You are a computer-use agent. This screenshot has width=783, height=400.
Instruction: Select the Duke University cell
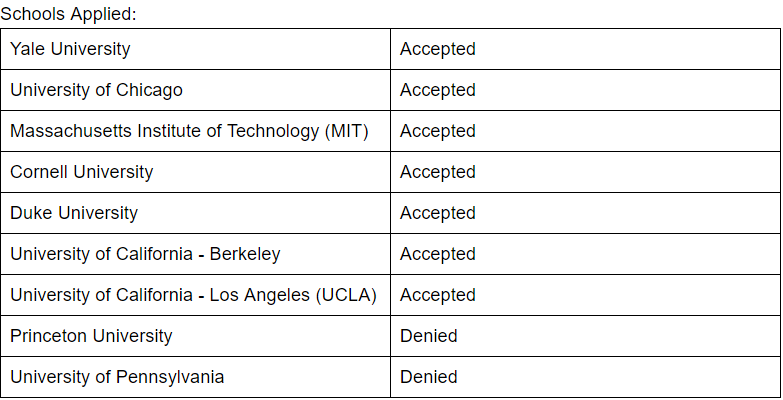point(74,213)
